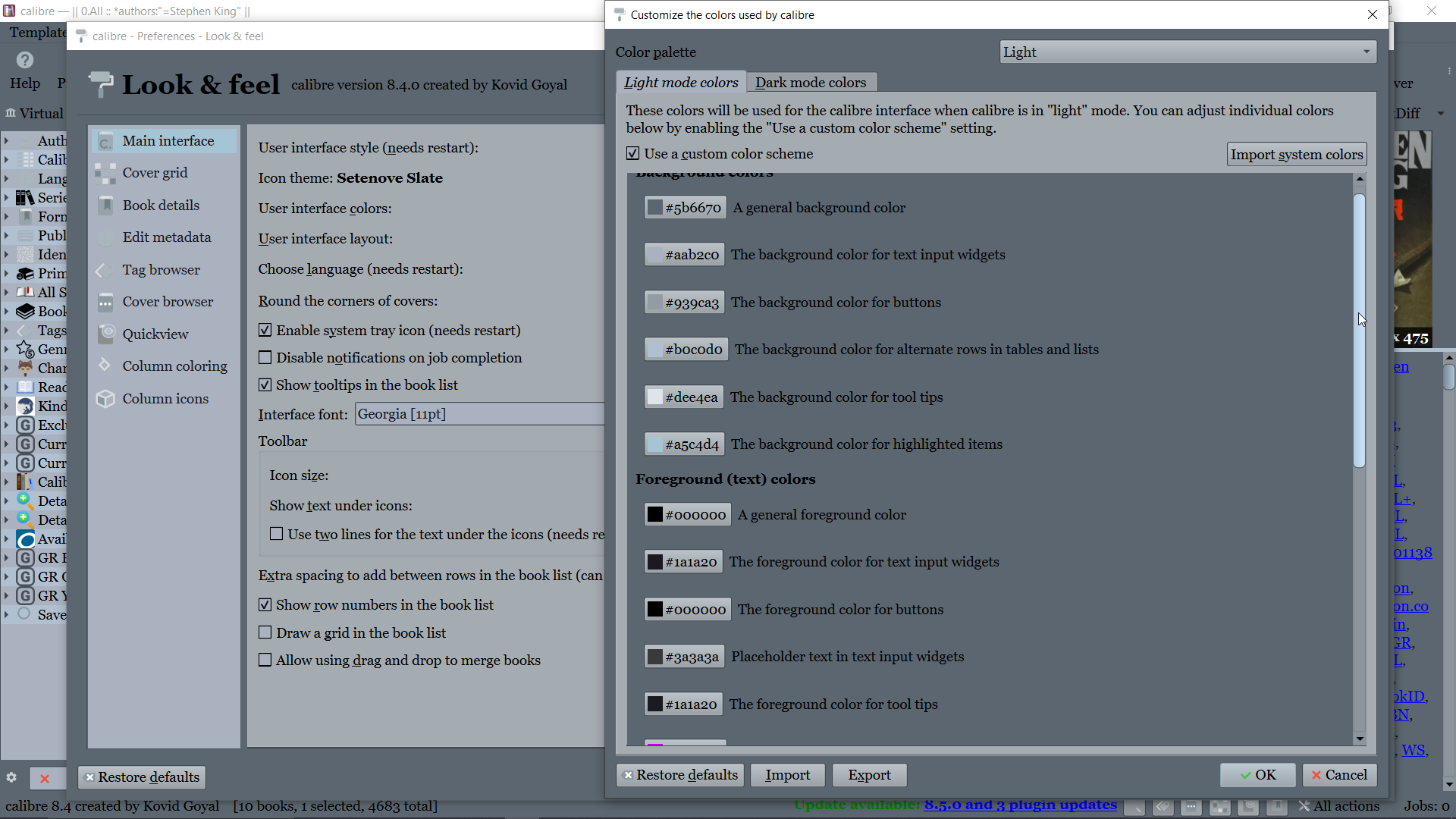Expand the Authors tree node arrow
The width and height of the screenshot is (1456, 819).
coord(7,141)
